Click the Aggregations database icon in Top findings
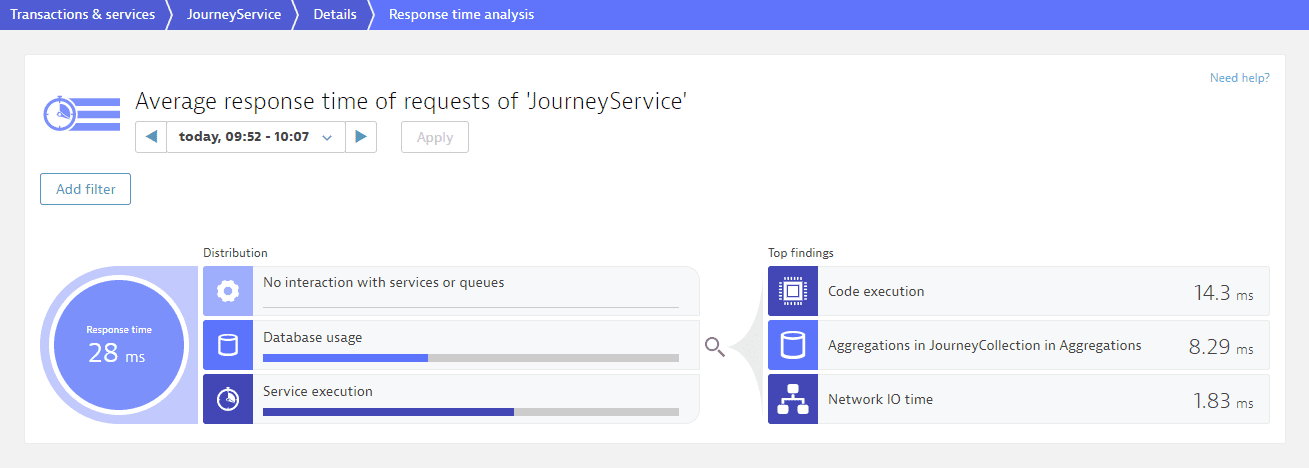This screenshot has height=468, width=1309. pyautogui.click(x=793, y=345)
